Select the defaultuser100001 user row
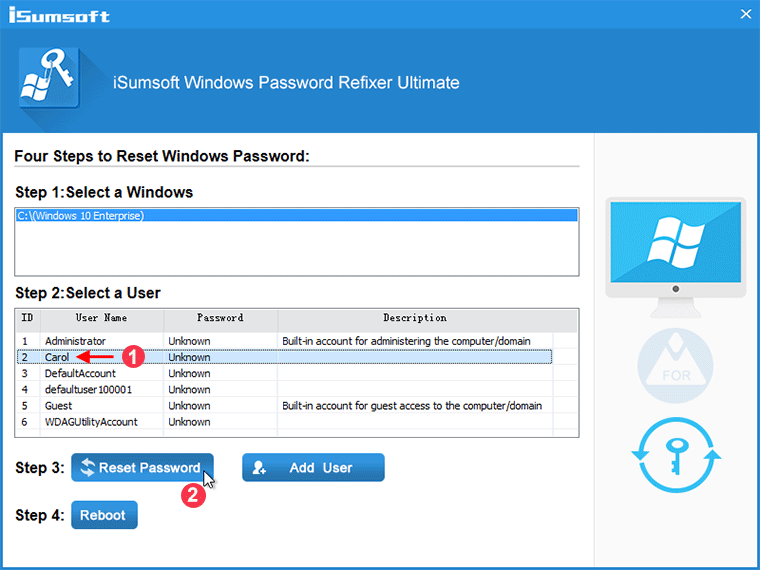 click(x=285, y=390)
